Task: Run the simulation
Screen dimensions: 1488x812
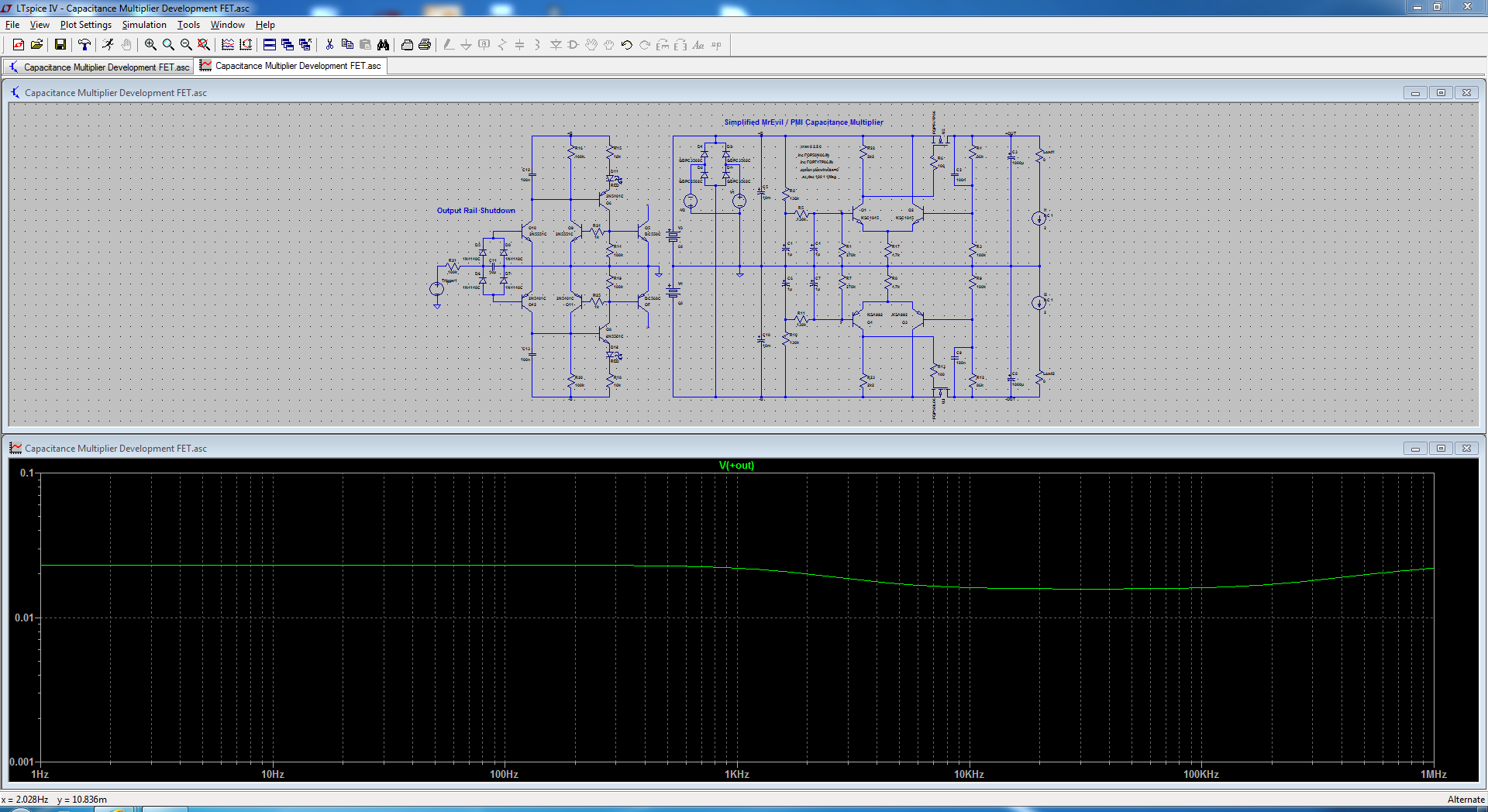Action: point(108,45)
